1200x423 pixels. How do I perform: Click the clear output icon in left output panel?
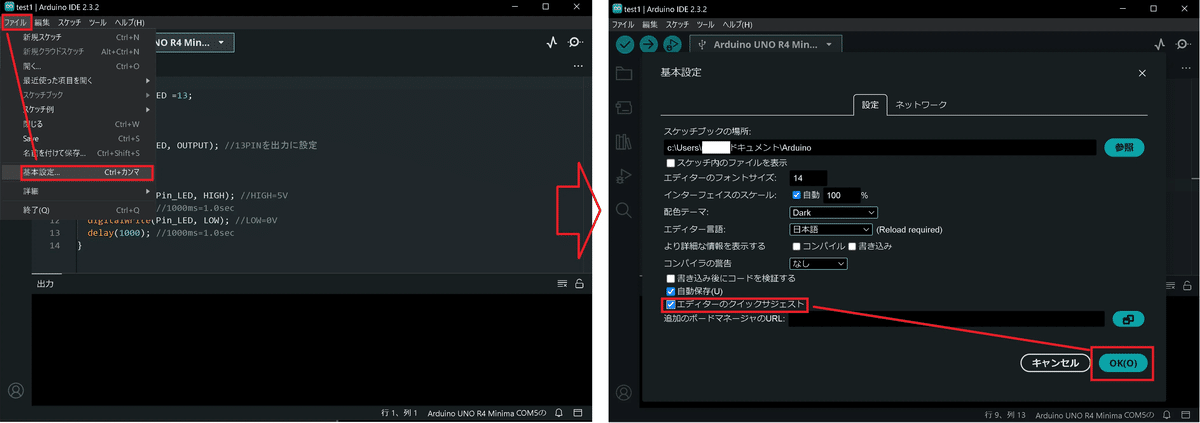562,284
